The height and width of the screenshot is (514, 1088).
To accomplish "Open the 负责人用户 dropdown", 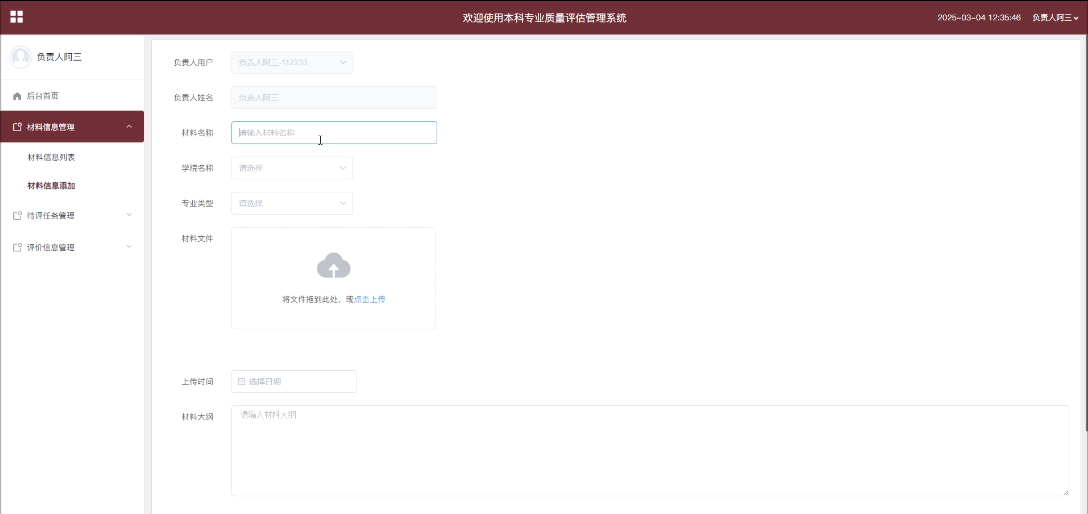I will coord(291,62).
